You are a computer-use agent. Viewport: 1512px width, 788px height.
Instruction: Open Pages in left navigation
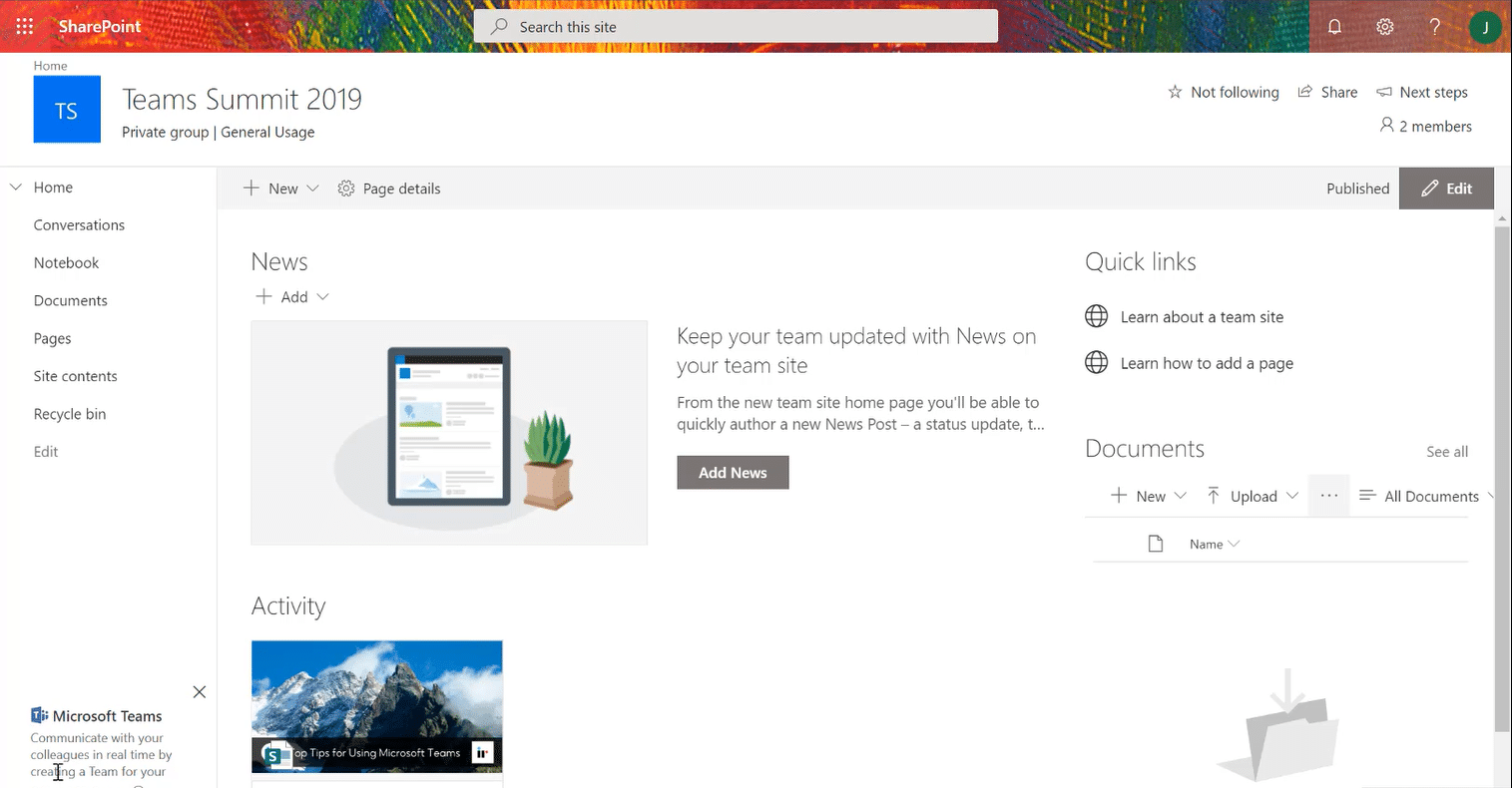pos(52,339)
